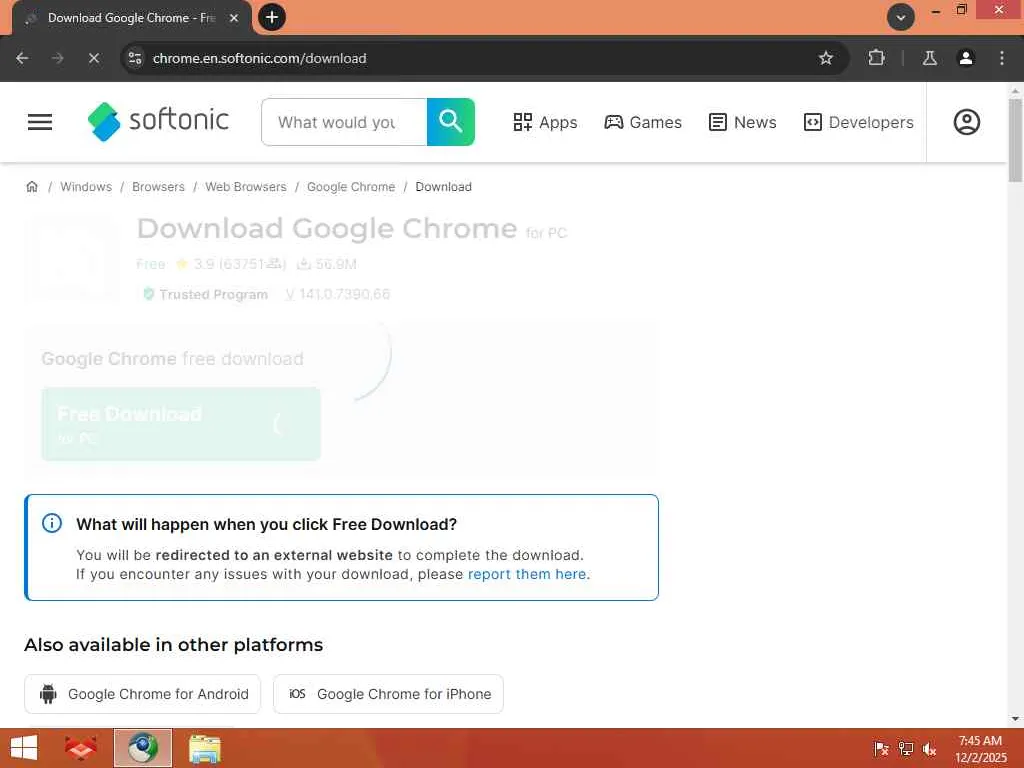Click the Web Browsers breadcrumb link

(246, 187)
